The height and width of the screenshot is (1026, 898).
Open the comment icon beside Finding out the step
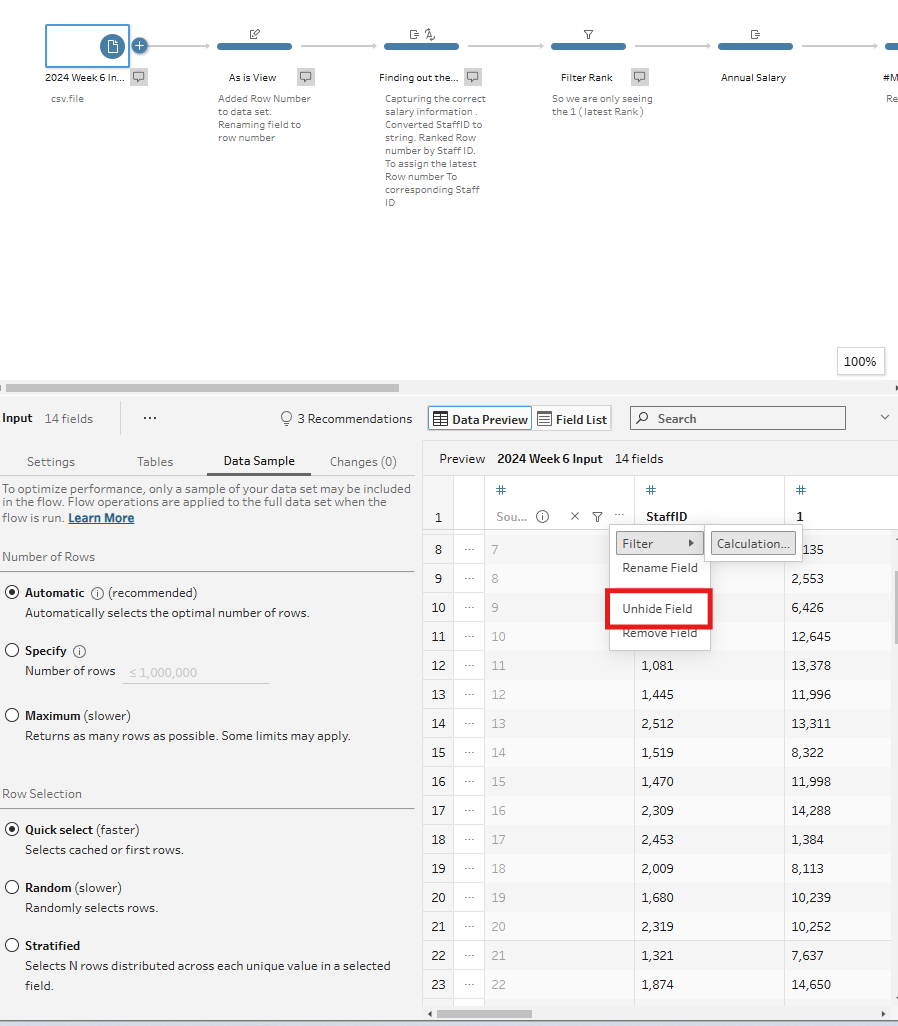click(473, 77)
